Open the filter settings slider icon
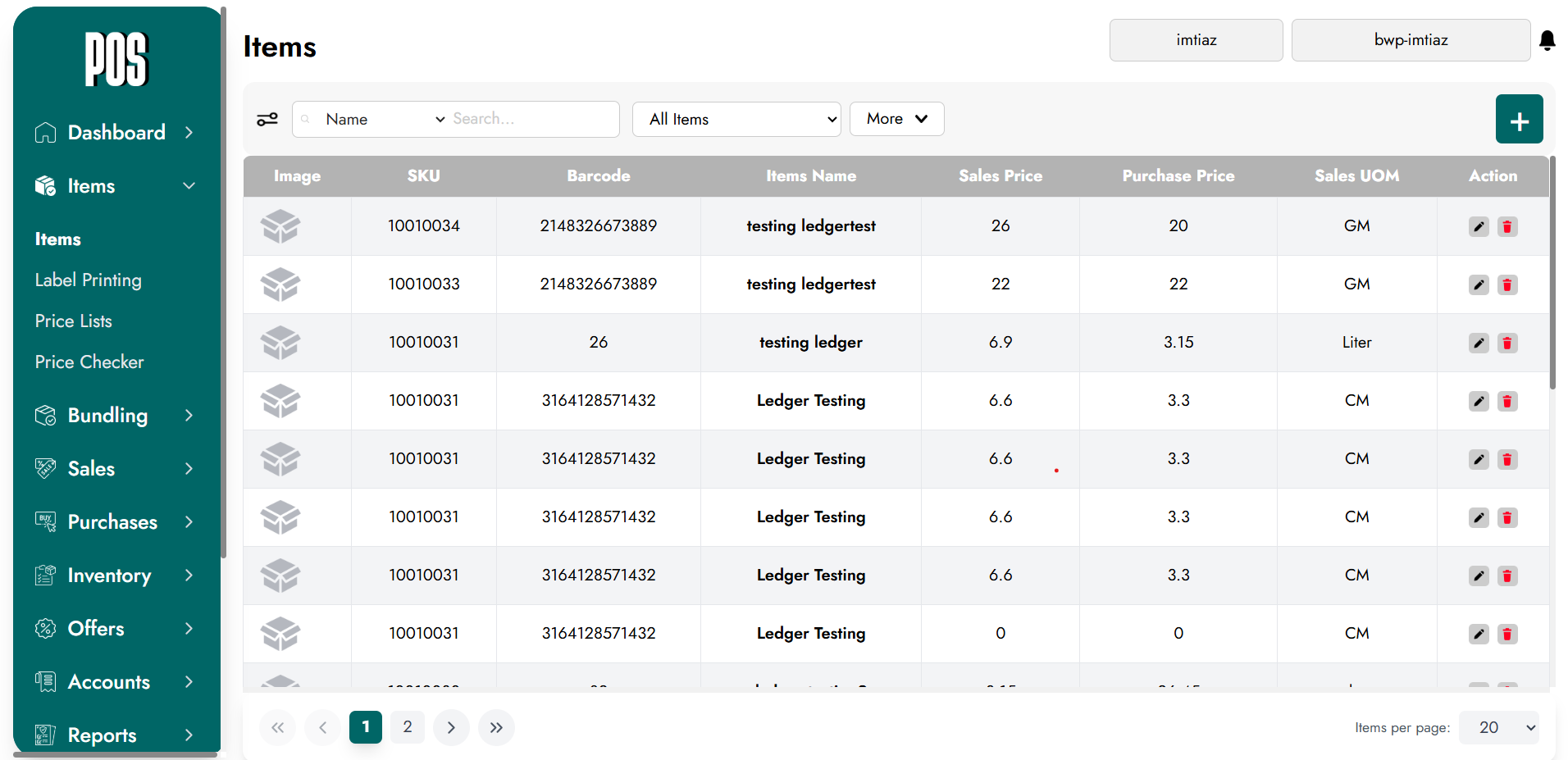 (x=267, y=120)
